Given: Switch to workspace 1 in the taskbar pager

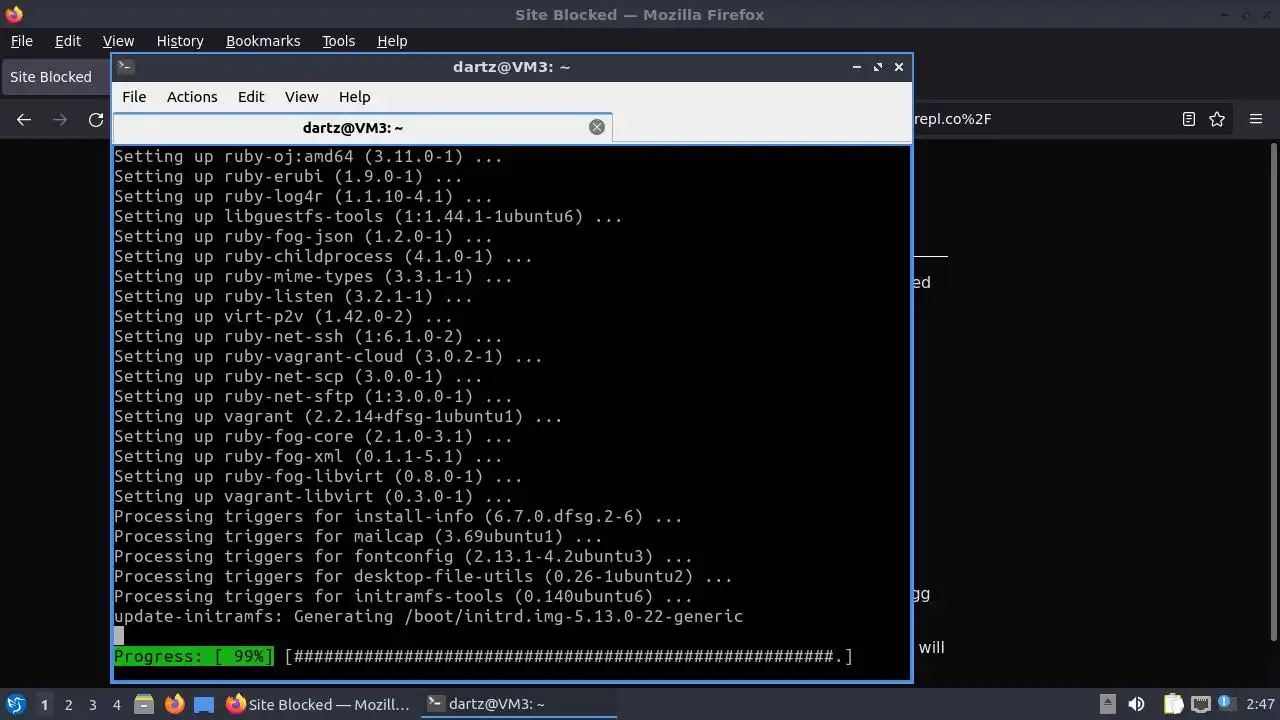Looking at the screenshot, I should point(44,704).
